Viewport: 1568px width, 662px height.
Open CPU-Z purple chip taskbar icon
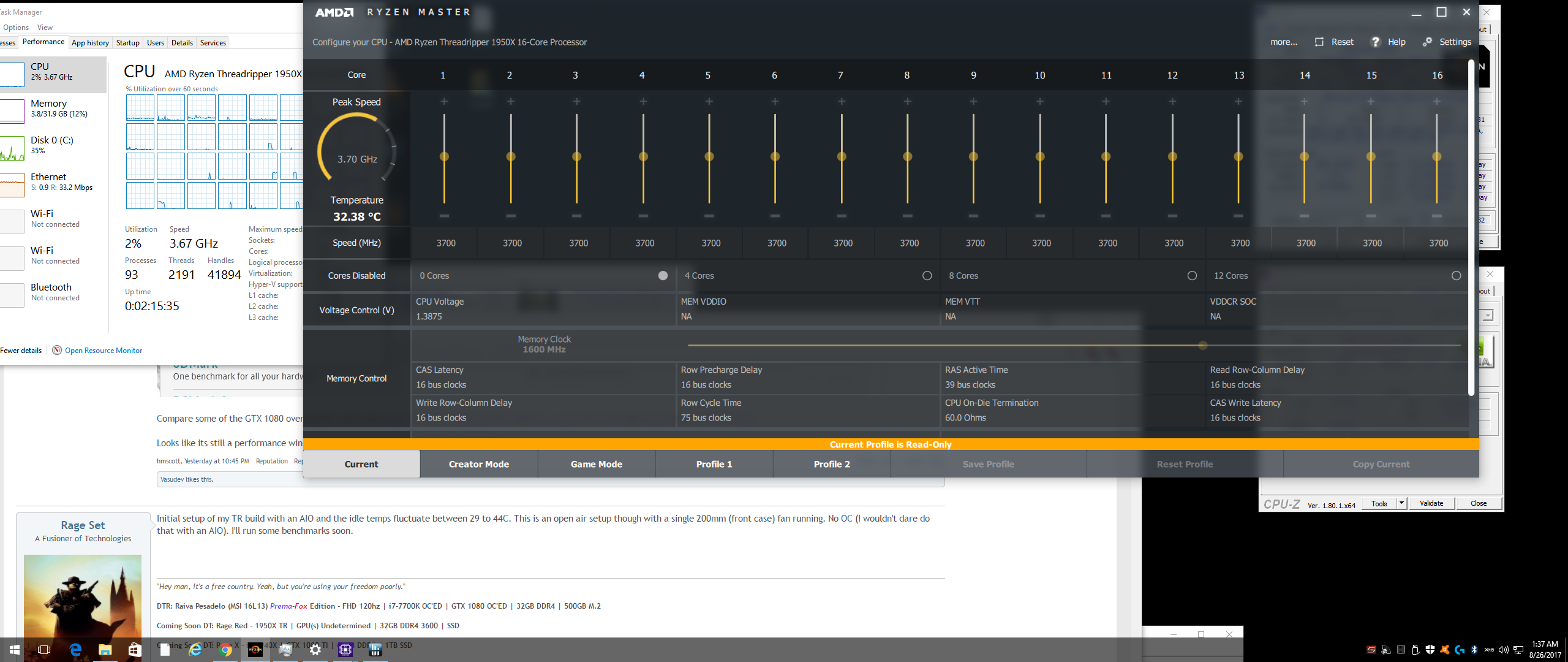[345, 650]
